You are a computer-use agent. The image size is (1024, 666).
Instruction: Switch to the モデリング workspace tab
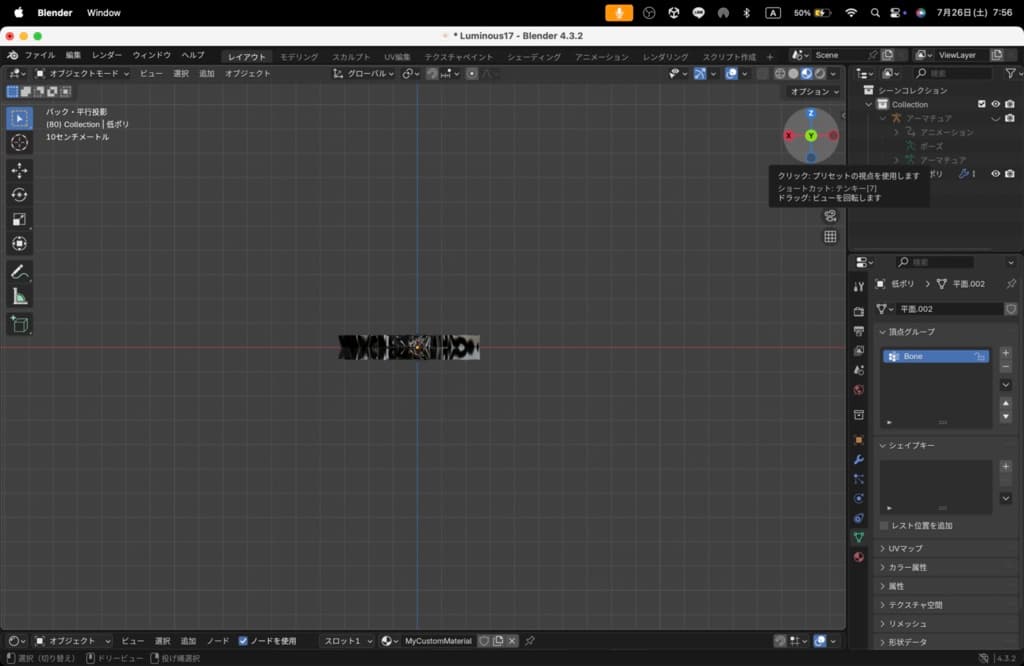[299, 57]
